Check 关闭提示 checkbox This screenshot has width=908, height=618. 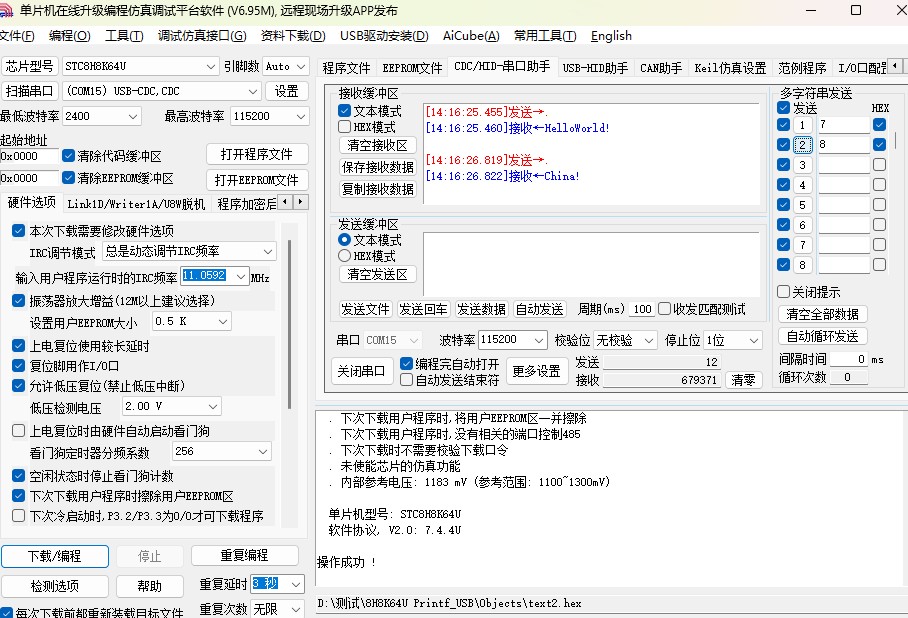pos(783,291)
